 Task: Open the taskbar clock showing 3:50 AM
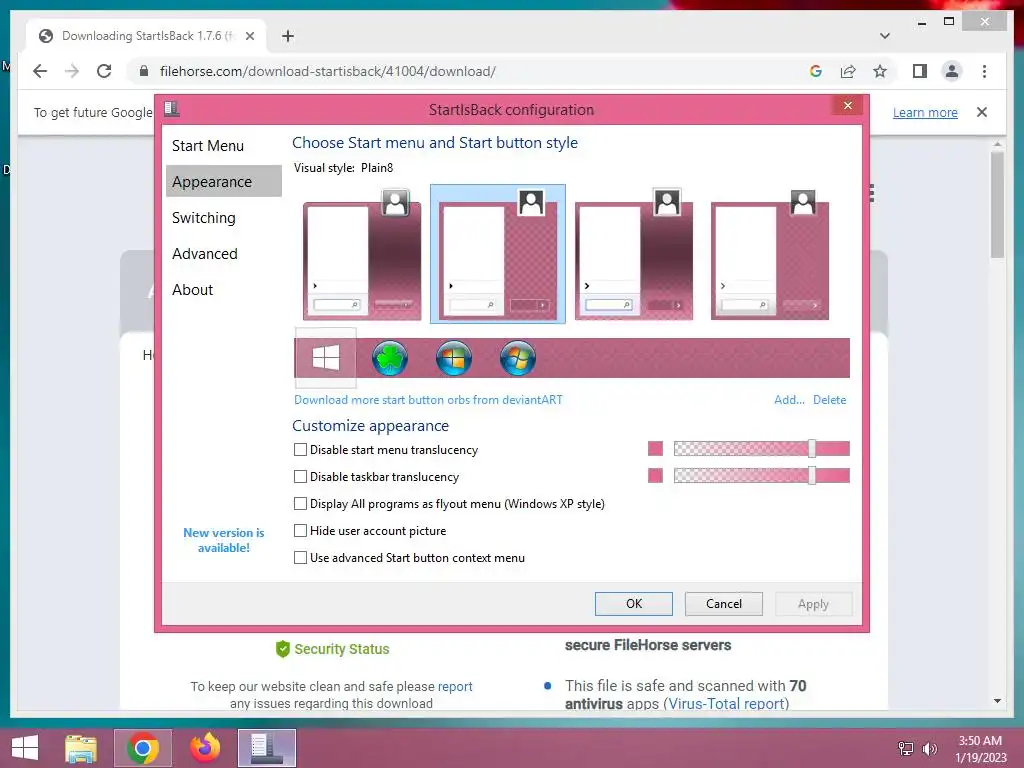pyautogui.click(x=980, y=749)
